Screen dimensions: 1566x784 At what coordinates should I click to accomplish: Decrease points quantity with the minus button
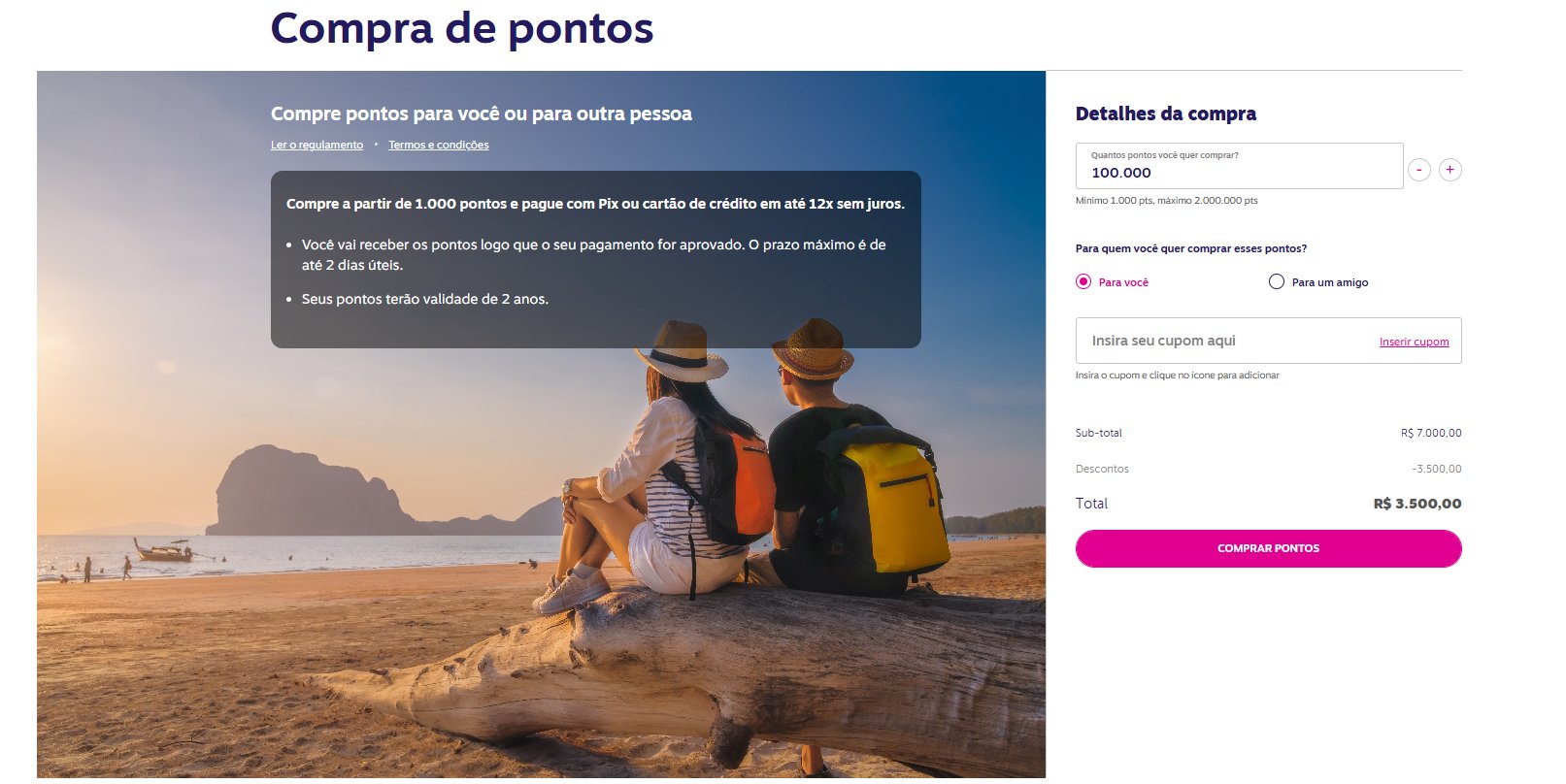tap(1419, 170)
